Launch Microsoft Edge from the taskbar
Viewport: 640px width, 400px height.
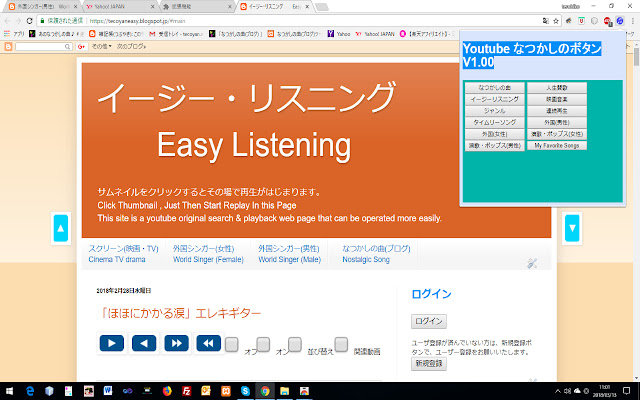pyautogui.click(x=29, y=391)
